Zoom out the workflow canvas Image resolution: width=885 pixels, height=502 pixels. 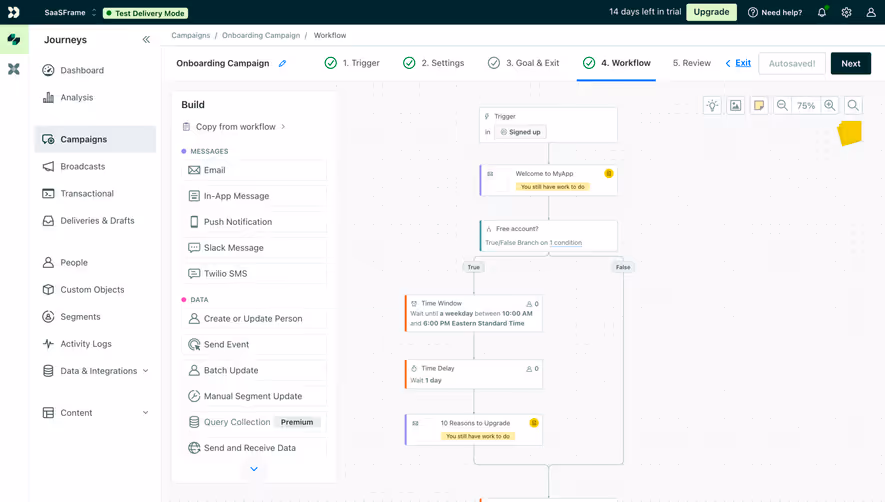[x=782, y=106]
